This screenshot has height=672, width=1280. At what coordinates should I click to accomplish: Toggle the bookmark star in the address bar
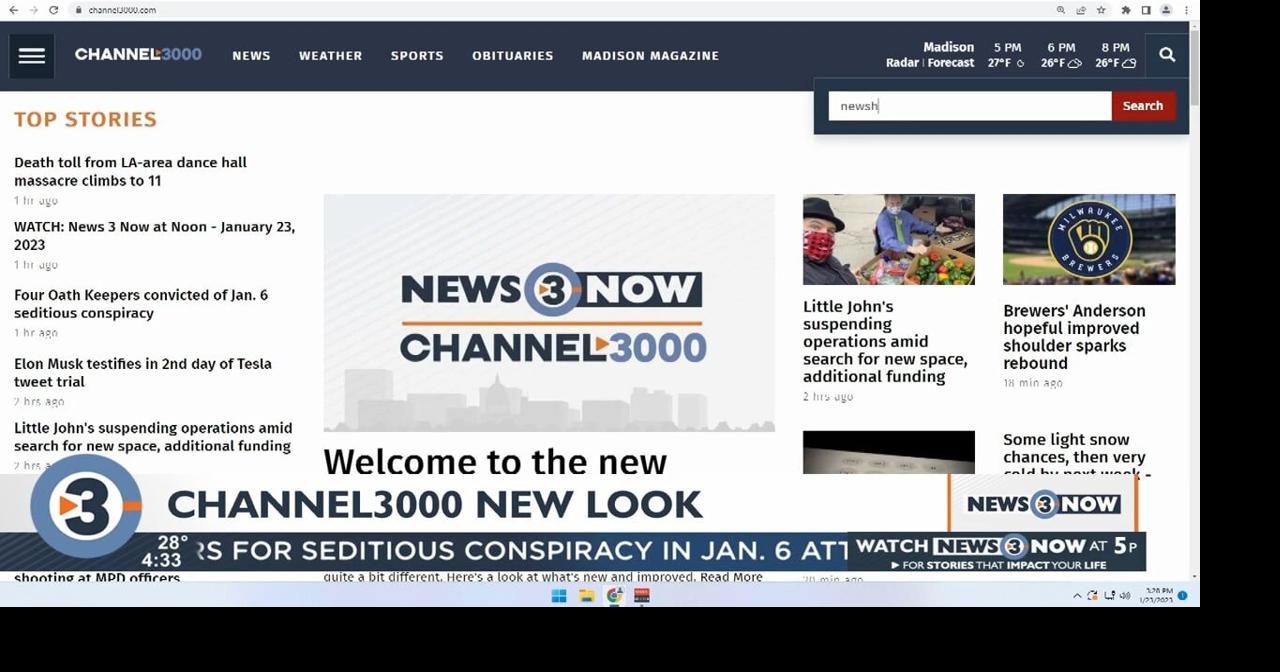click(x=1099, y=9)
